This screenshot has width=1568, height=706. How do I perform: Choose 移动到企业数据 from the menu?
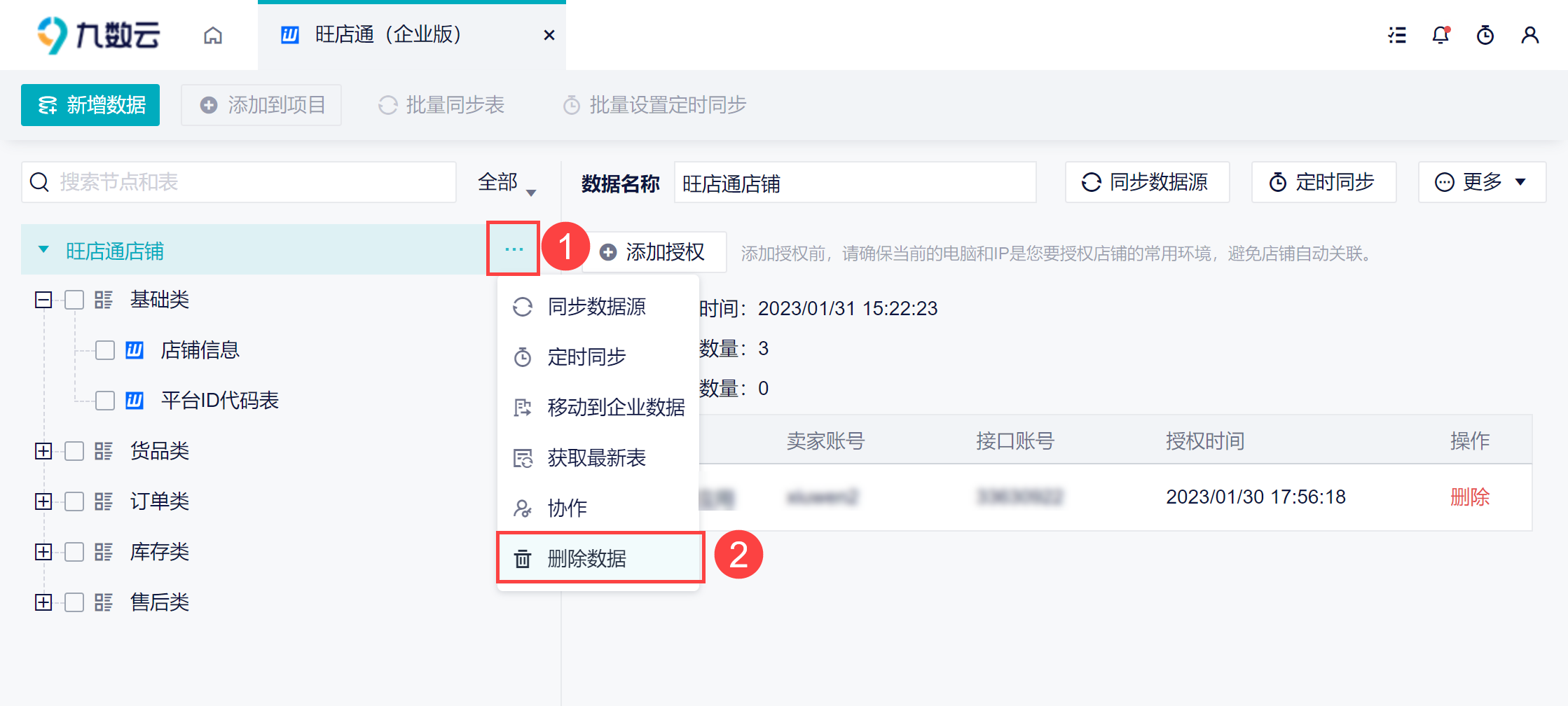[598, 408]
